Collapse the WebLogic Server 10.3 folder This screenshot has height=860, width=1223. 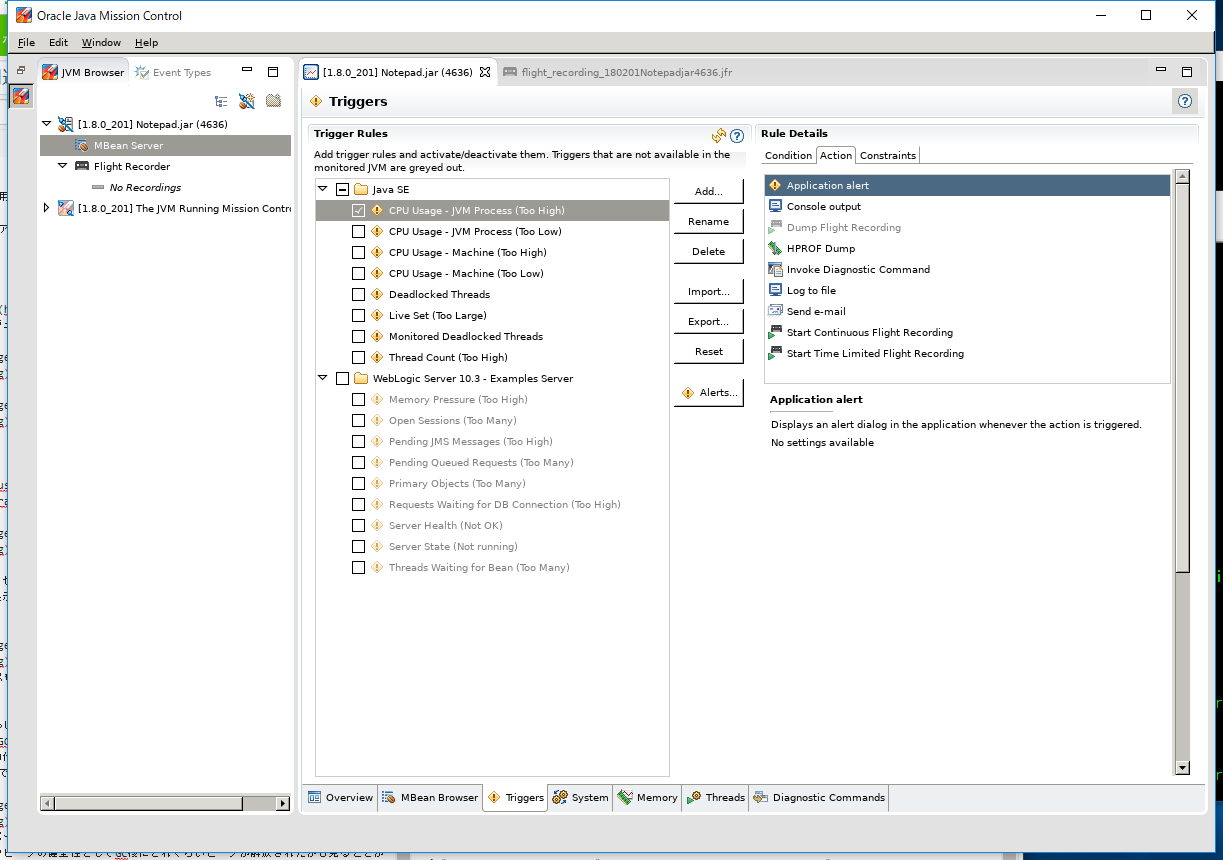[323, 378]
